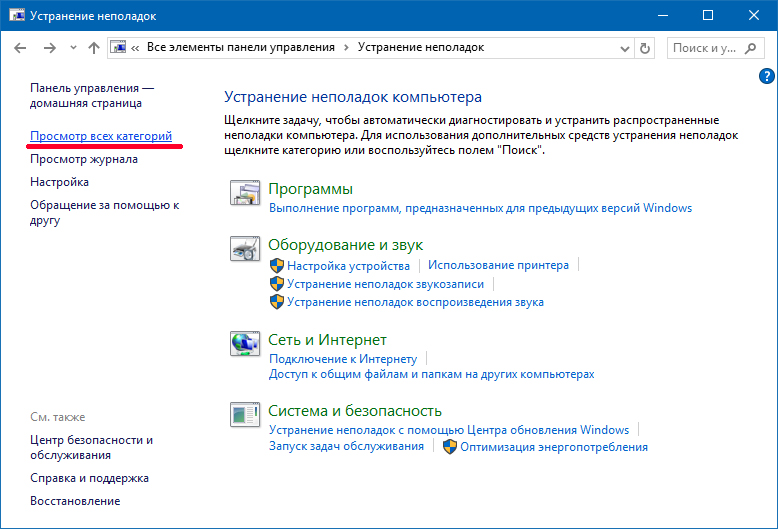The image size is (778, 529).
Task: Click the search field in Control Panel
Action: click(x=715, y=48)
